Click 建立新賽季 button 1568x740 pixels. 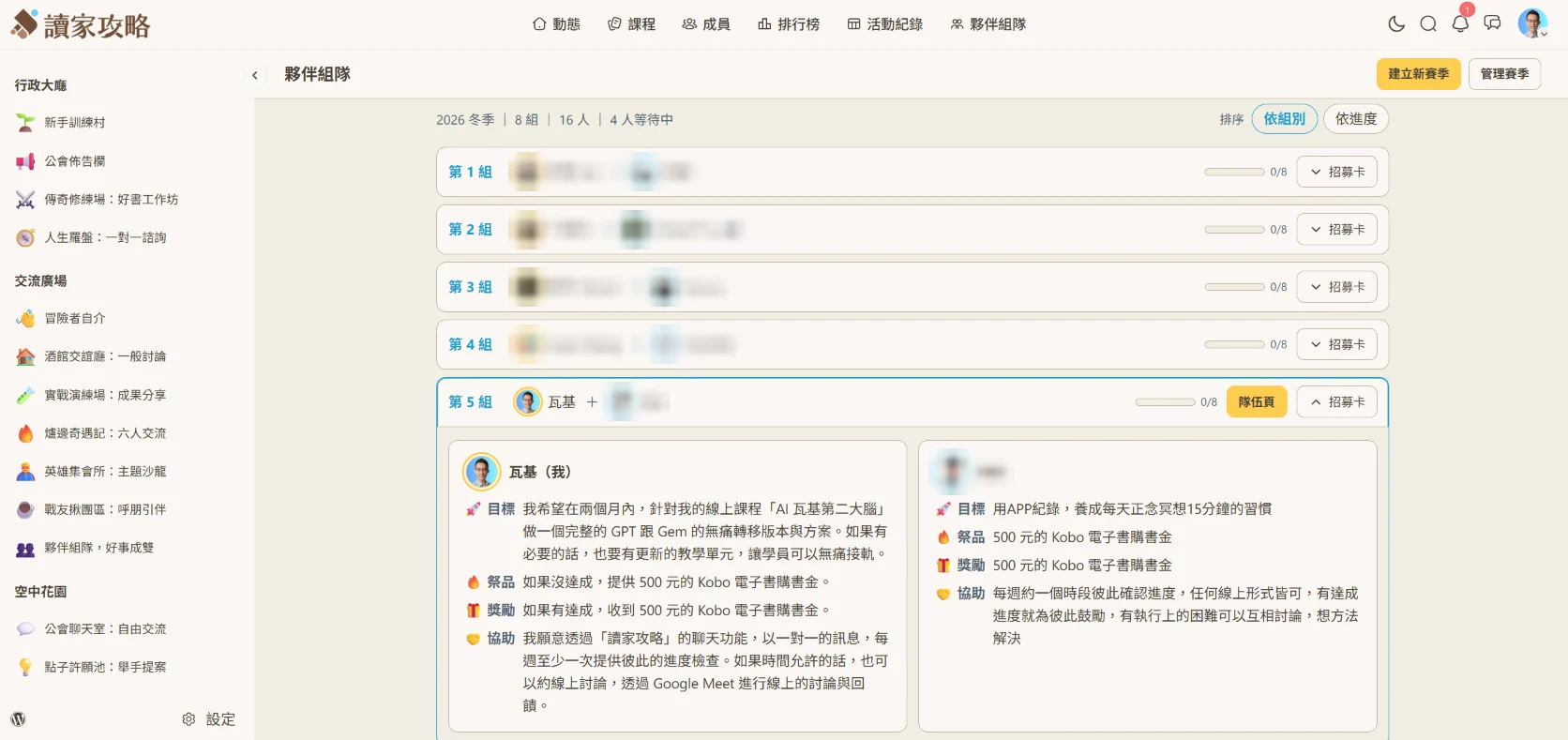click(1418, 74)
